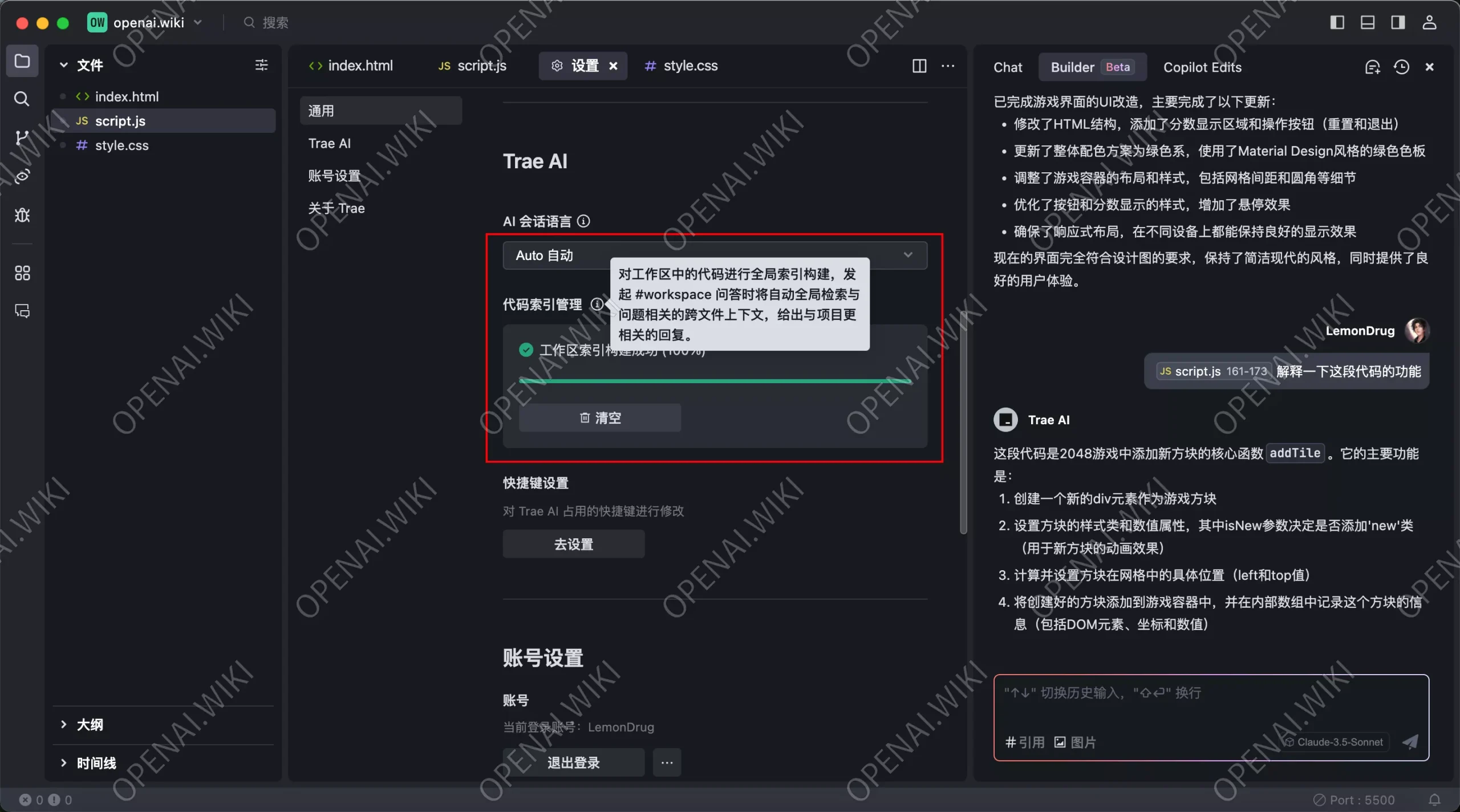The height and width of the screenshot is (812, 1460).
Task: Click the file explorer filter settings icon
Action: coord(261,65)
